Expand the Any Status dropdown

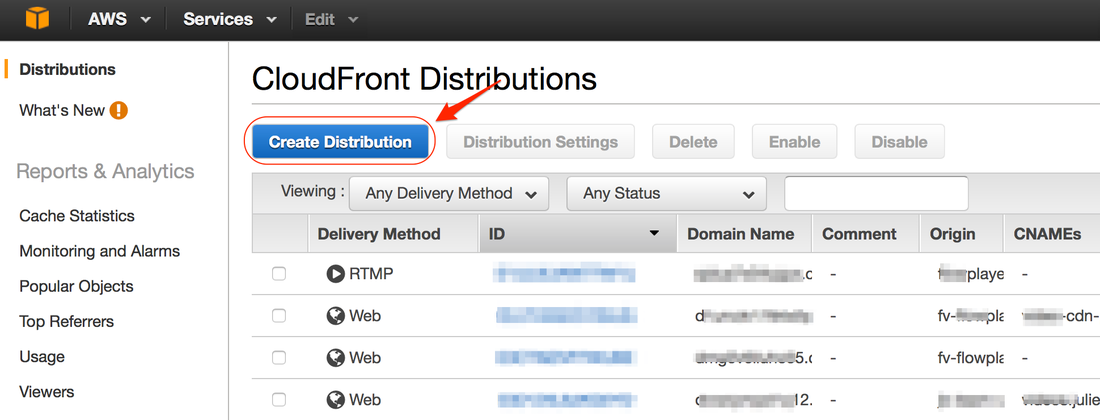[666, 194]
